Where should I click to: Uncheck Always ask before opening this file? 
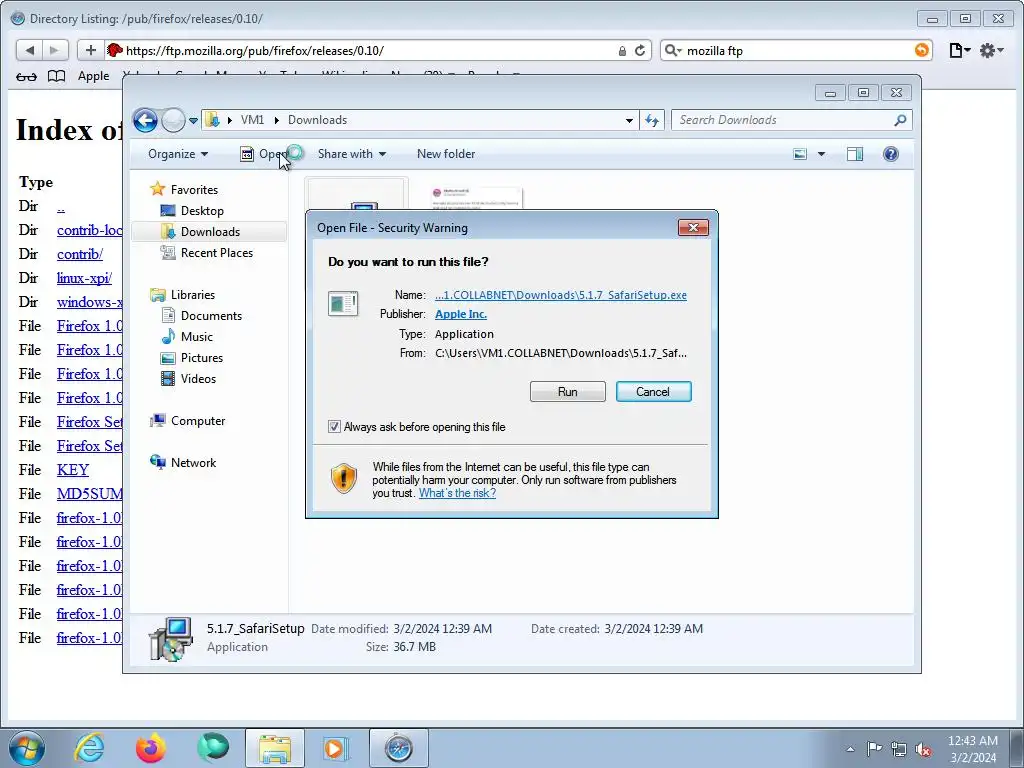coord(334,426)
